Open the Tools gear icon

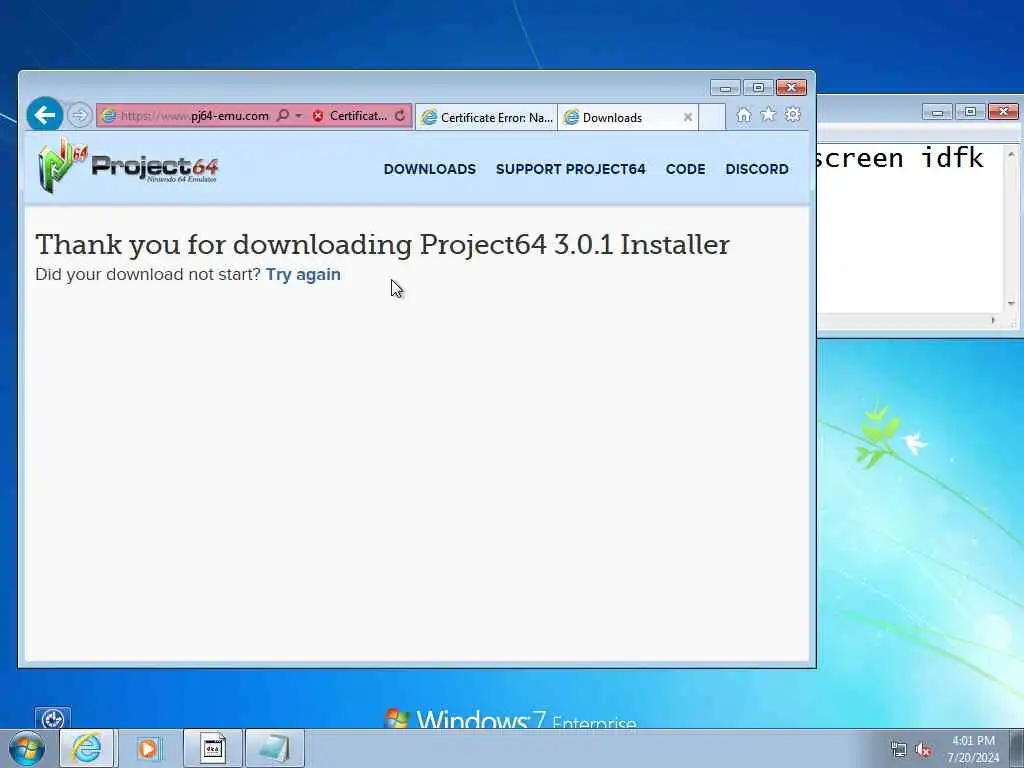click(793, 115)
